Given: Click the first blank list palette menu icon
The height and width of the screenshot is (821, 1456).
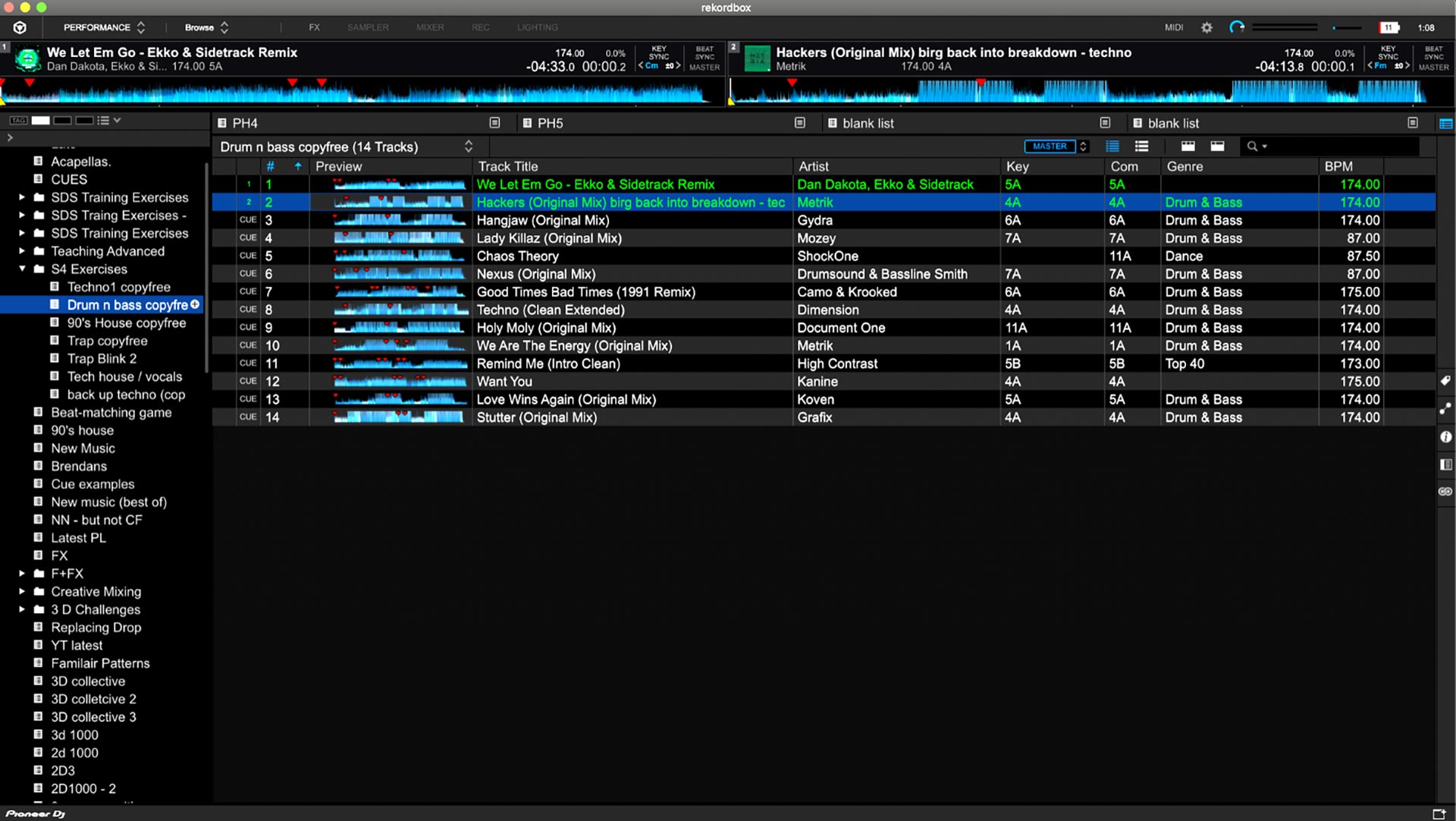Looking at the screenshot, I should pos(1105,123).
